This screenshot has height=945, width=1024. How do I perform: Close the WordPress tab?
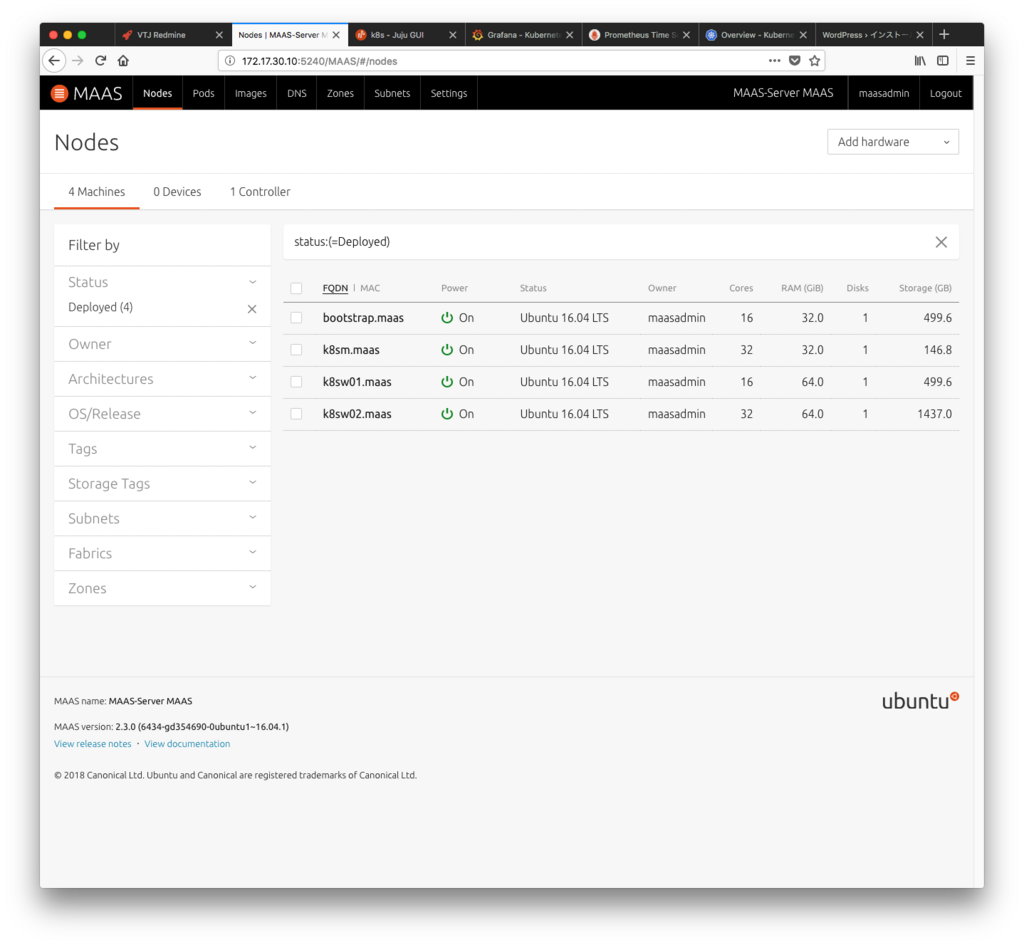coord(920,35)
